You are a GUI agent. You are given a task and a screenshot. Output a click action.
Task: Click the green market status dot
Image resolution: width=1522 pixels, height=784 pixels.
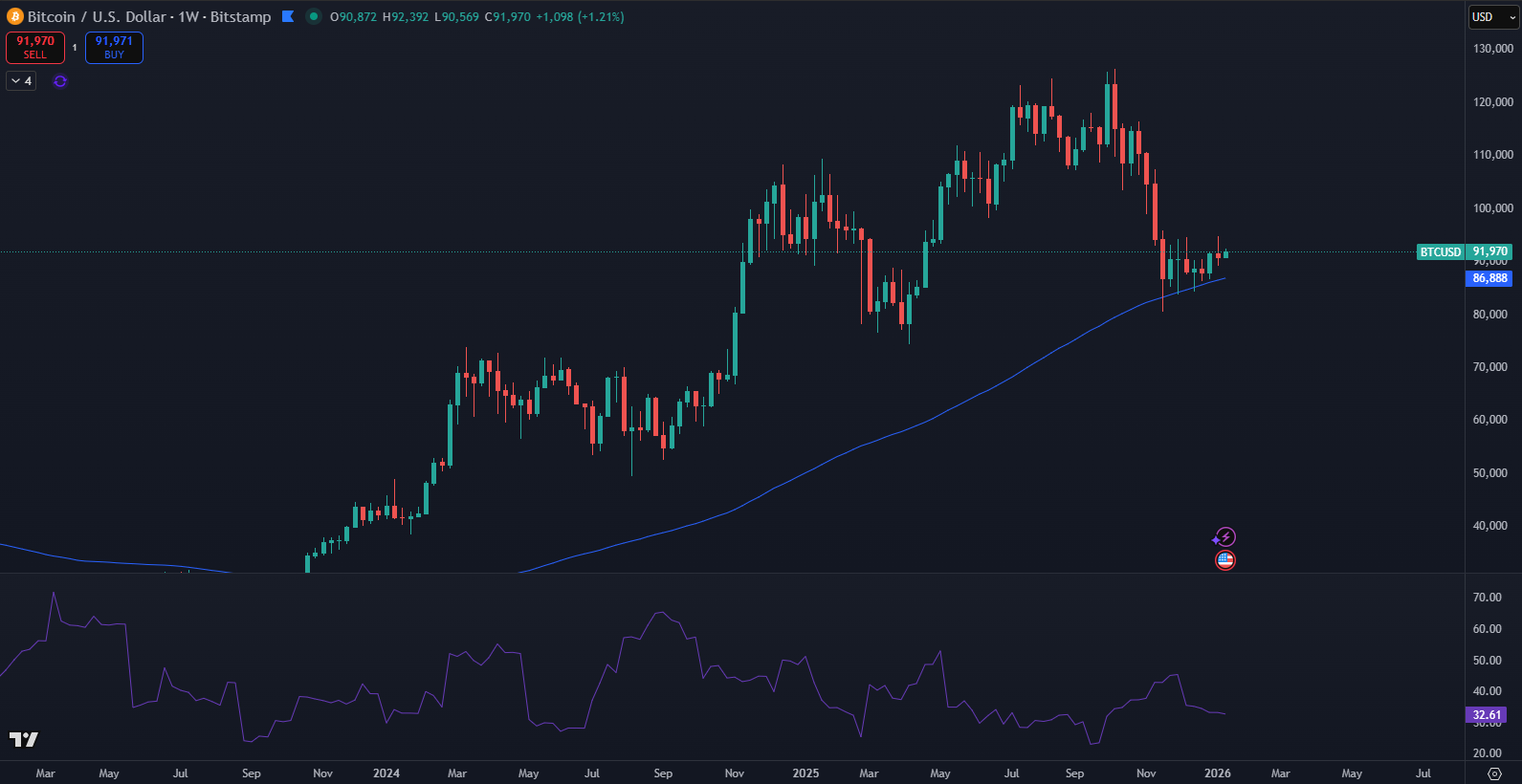pyautogui.click(x=313, y=16)
